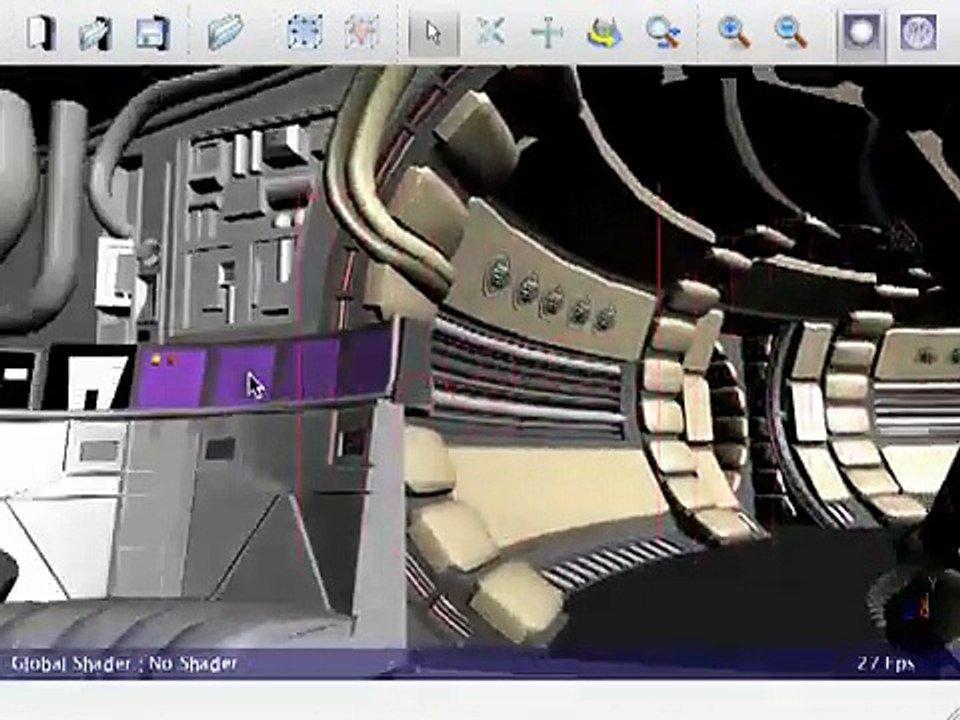Click the Global Shader : No Shader status text
This screenshot has width=960, height=720.
click(x=124, y=664)
